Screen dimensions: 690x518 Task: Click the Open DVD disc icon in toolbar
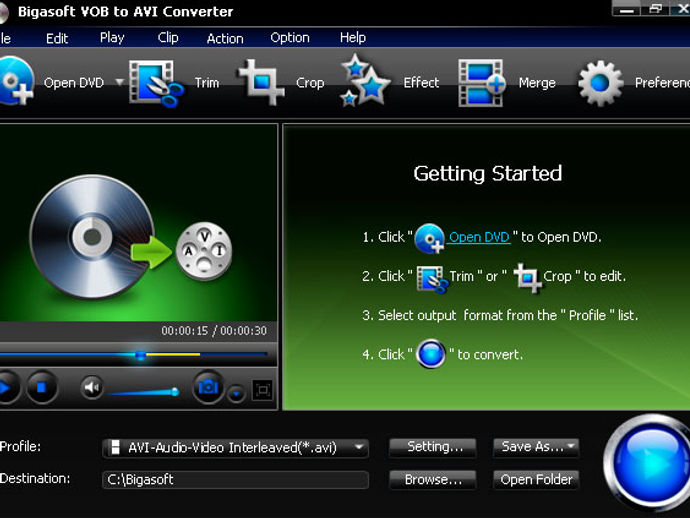17,82
